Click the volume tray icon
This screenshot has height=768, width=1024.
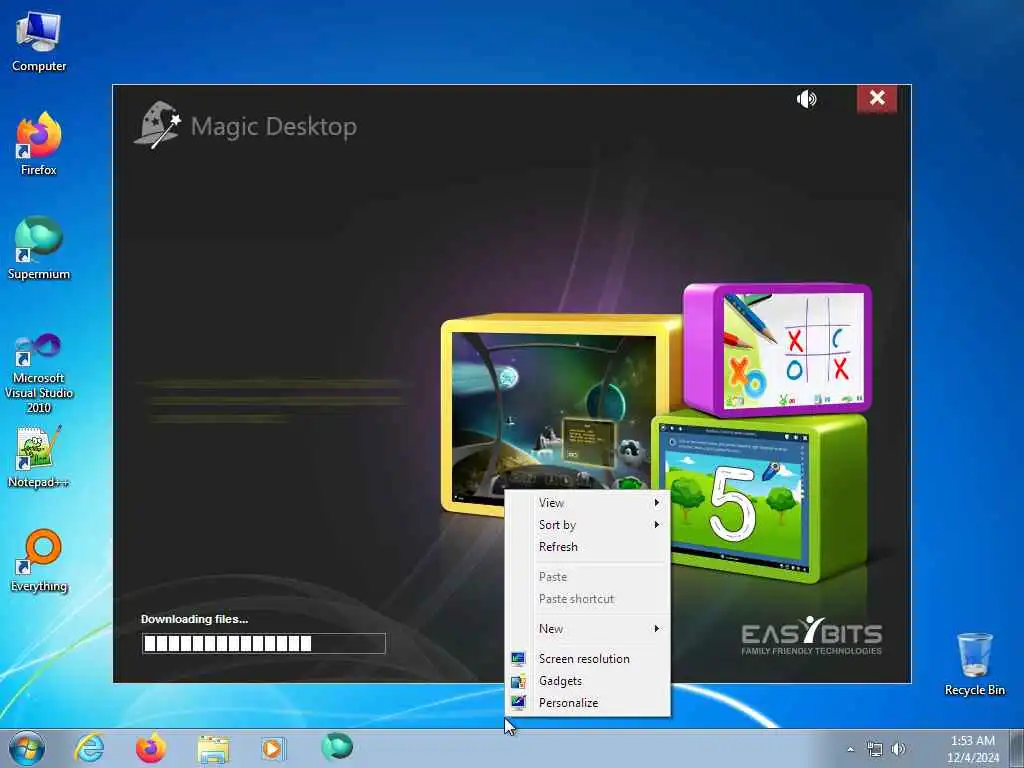(x=899, y=749)
